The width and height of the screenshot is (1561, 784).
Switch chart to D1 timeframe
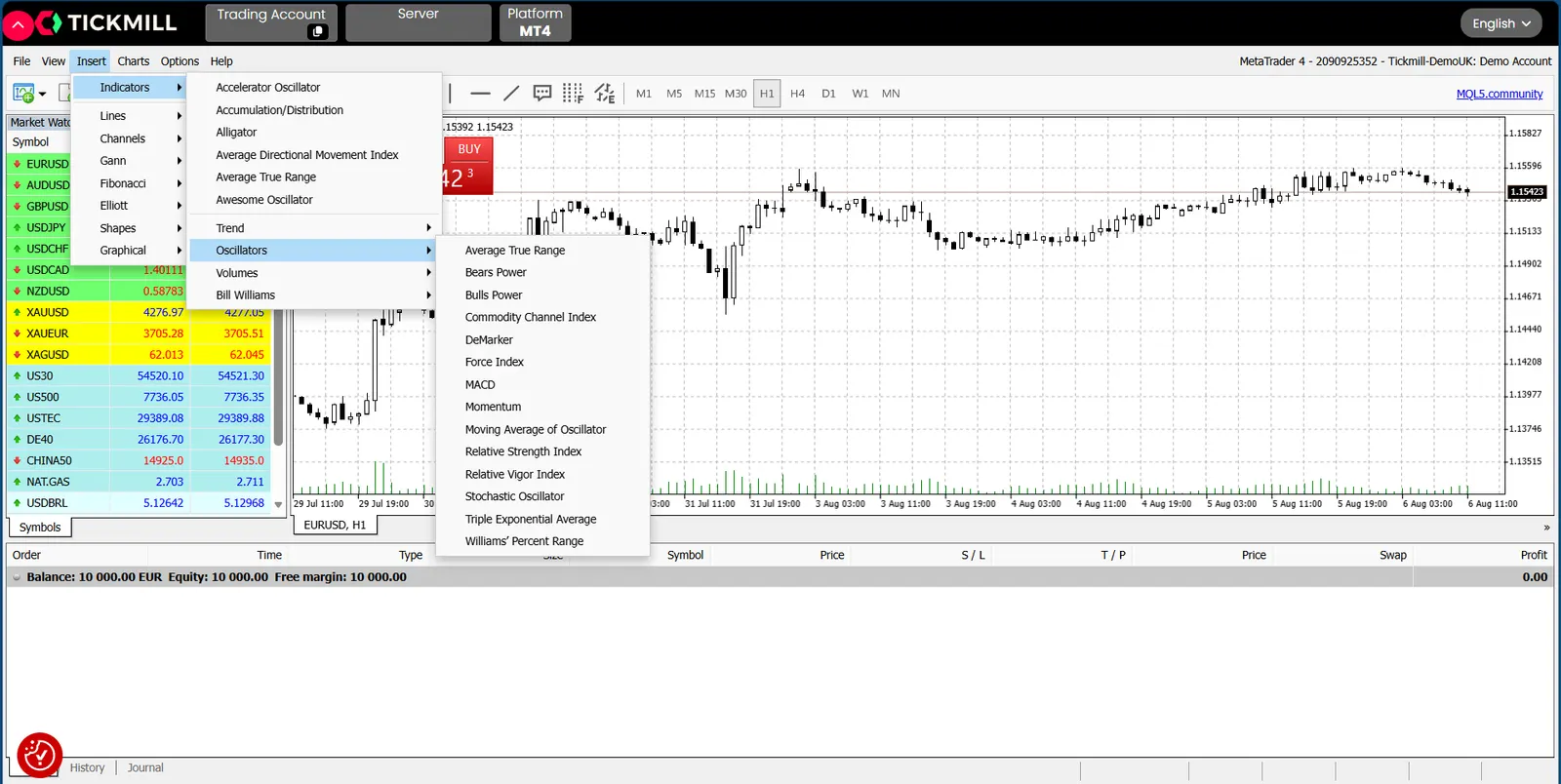pyautogui.click(x=828, y=94)
